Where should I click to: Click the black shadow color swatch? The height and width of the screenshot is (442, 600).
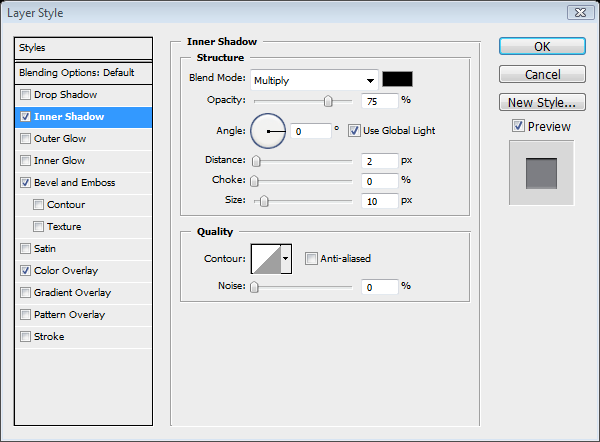pos(398,80)
